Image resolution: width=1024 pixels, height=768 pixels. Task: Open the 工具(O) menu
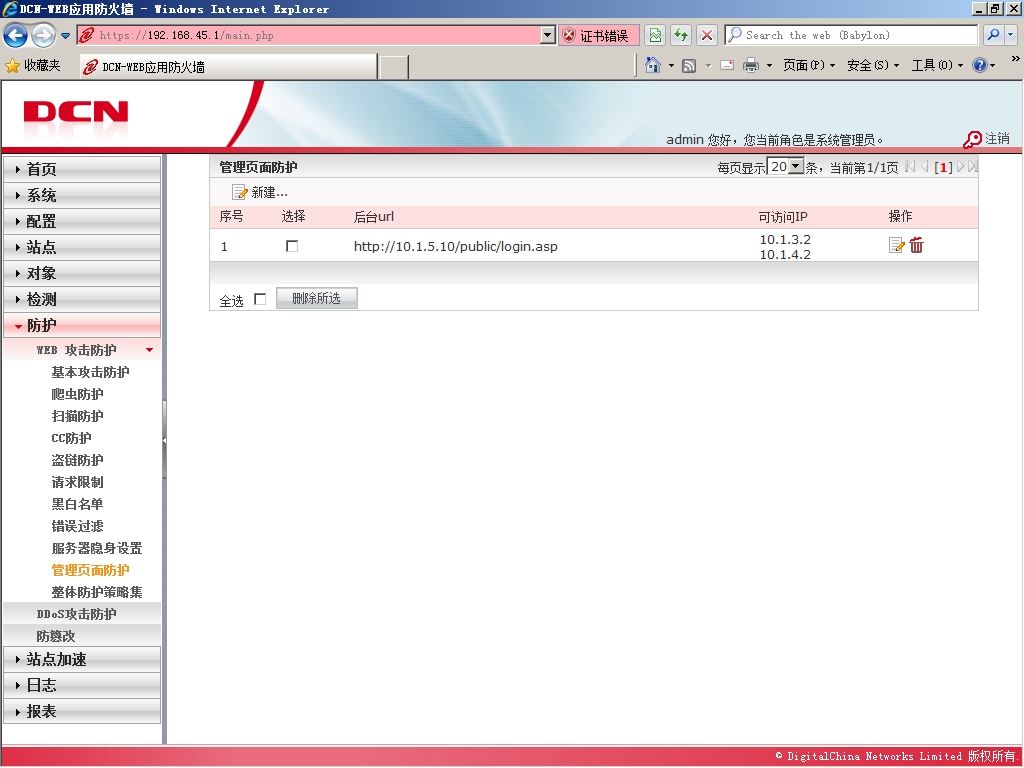point(937,65)
